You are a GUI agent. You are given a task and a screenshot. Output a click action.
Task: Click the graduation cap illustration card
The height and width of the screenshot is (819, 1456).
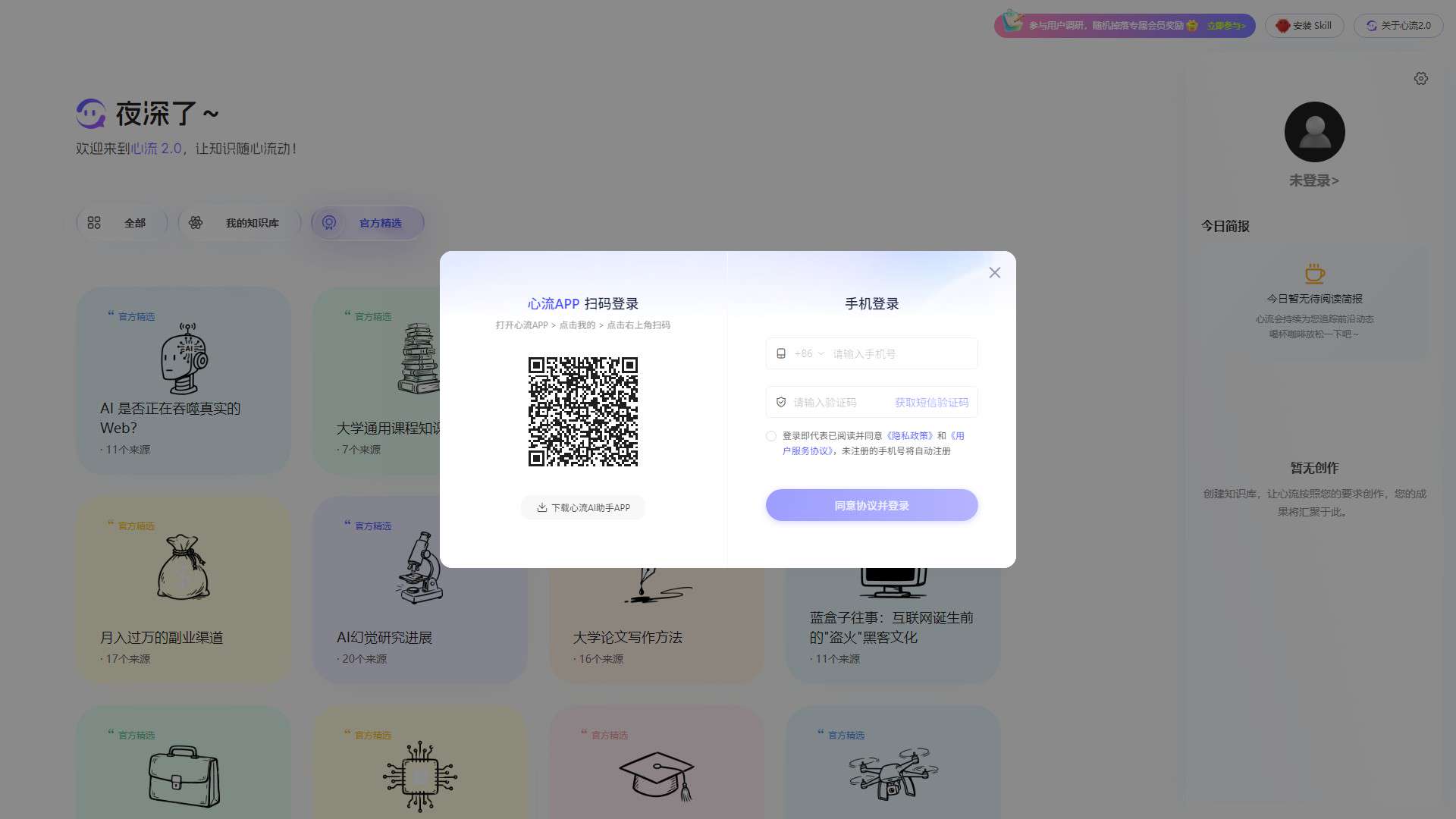click(x=657, y=763)
